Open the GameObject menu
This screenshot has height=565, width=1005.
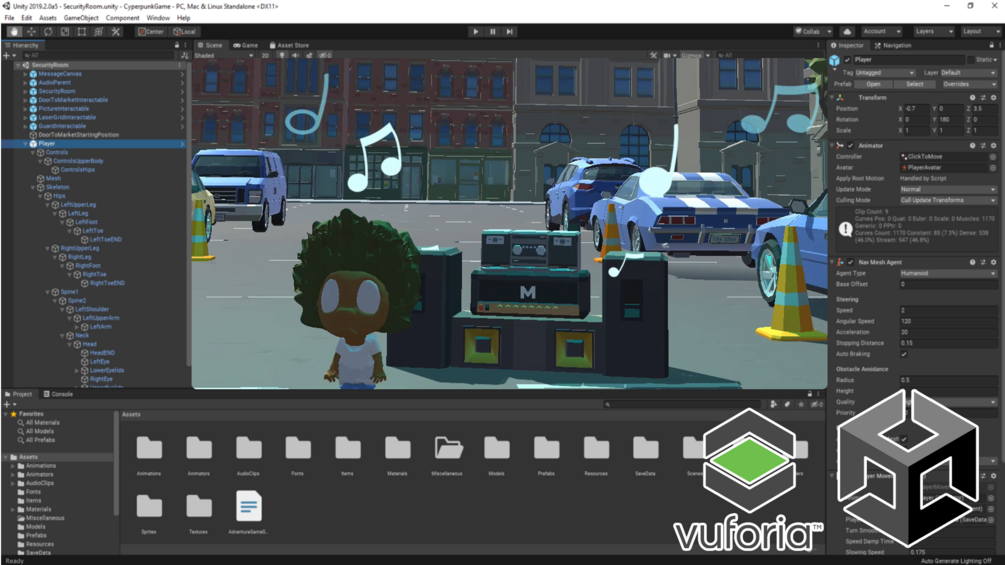(x=81, y=18)
